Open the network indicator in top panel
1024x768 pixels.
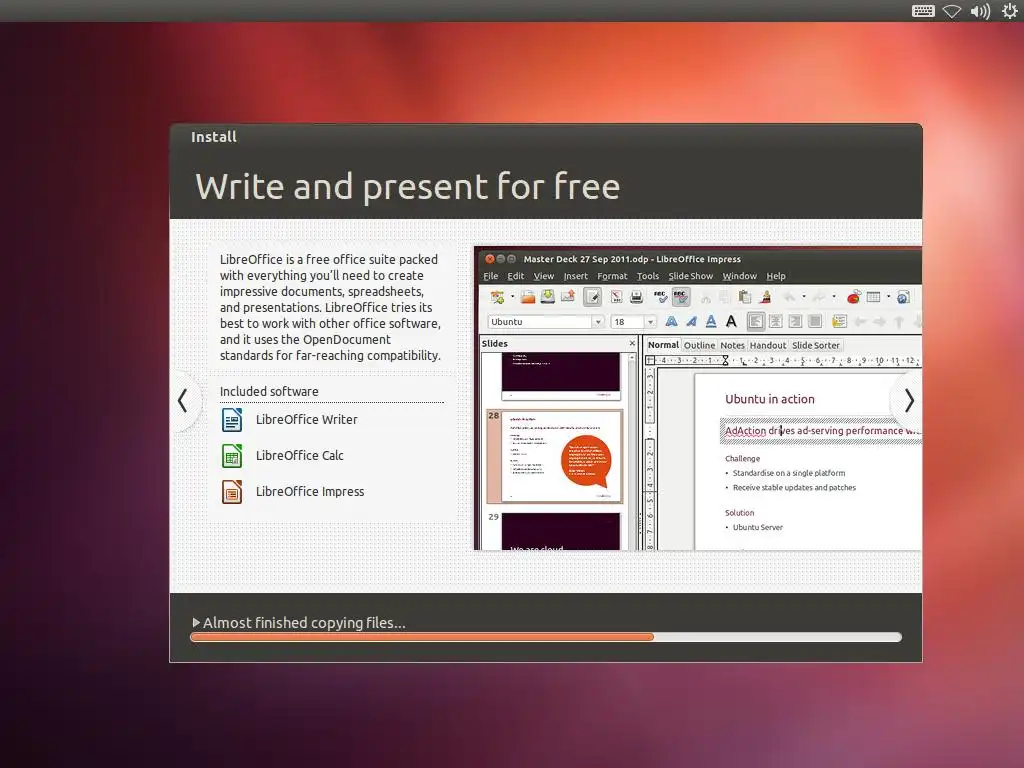point(952,10)
